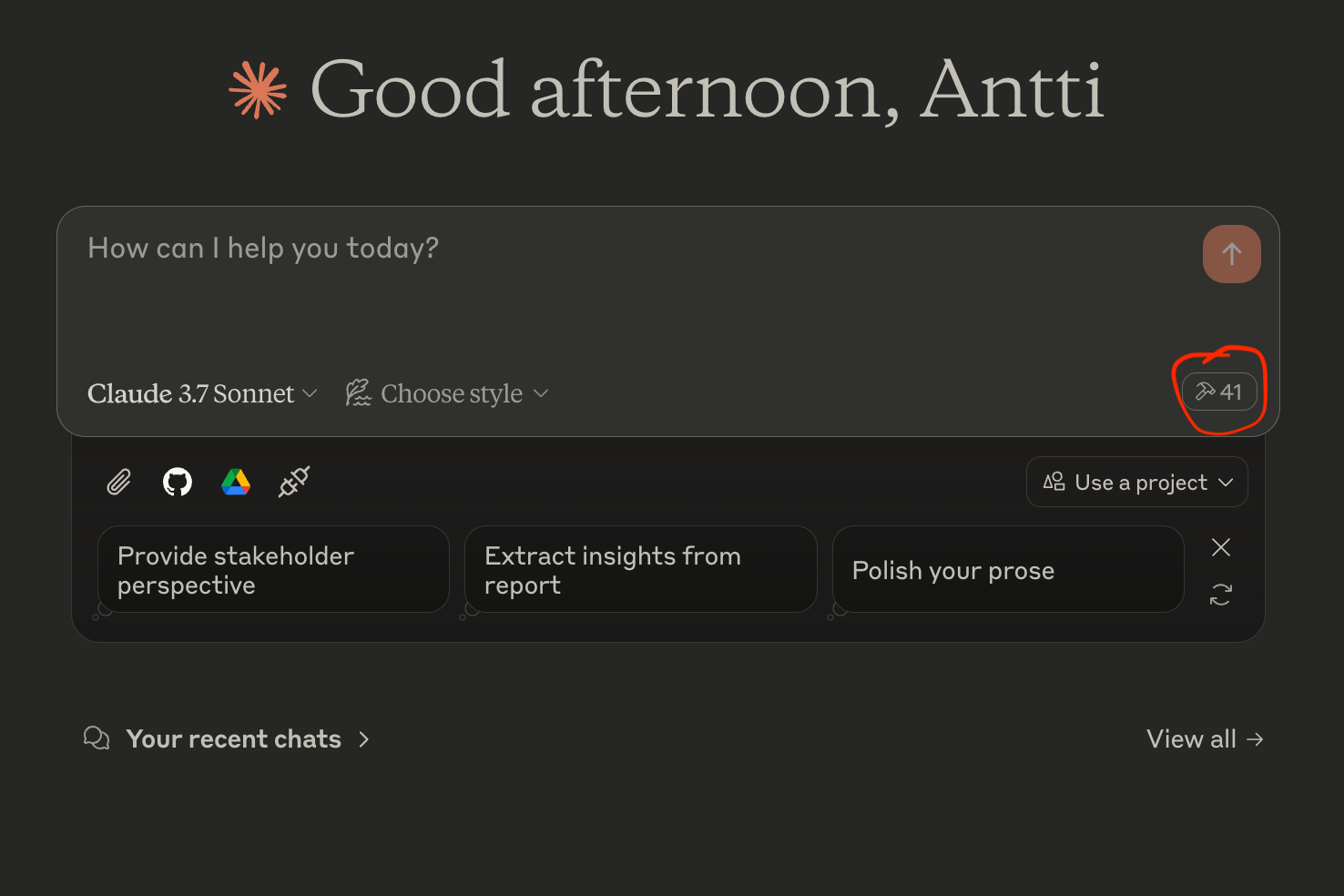Open the Use a project dropdown
Screen dimensions: 1344x896
point(1137,482)
